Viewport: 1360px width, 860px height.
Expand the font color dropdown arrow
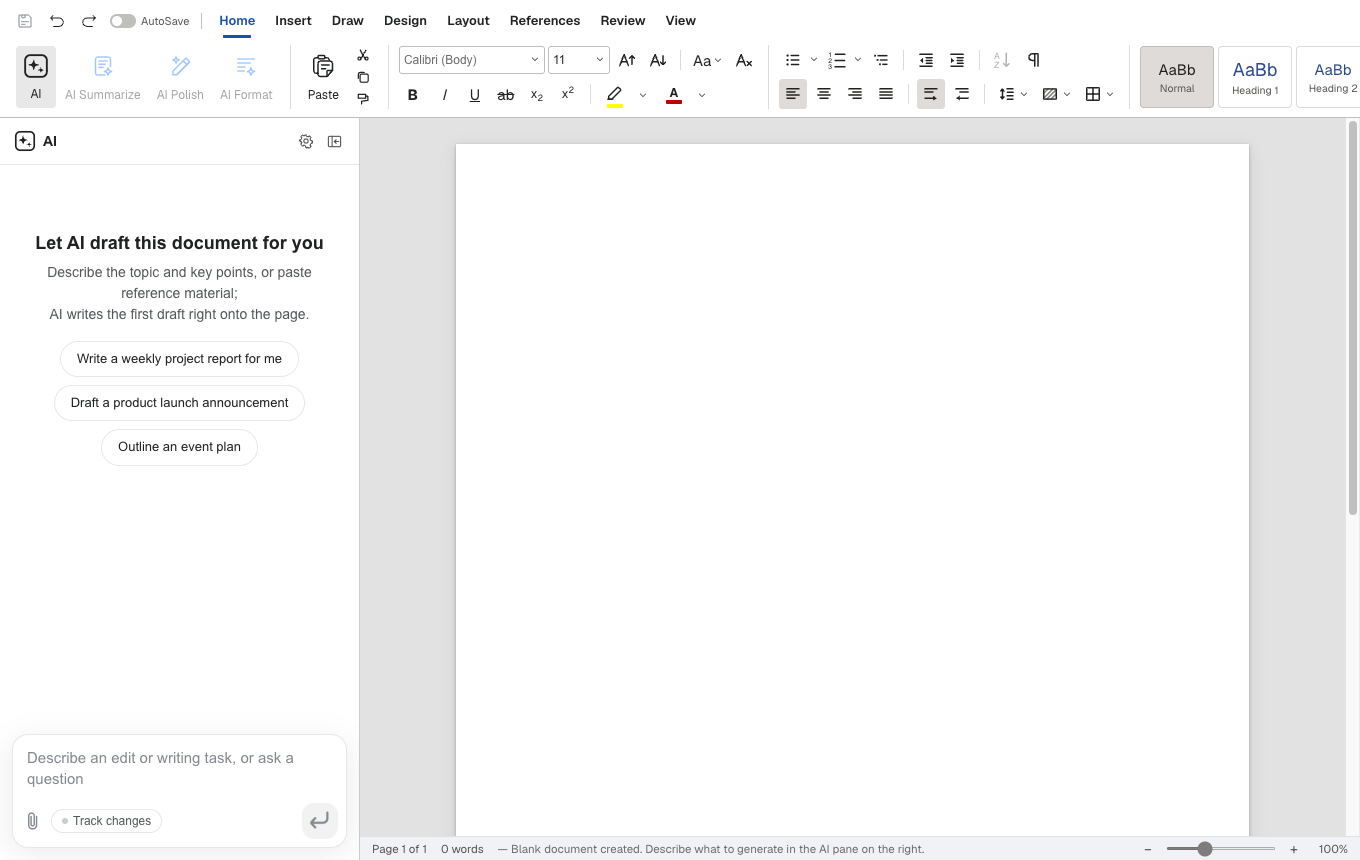(702, 95)
